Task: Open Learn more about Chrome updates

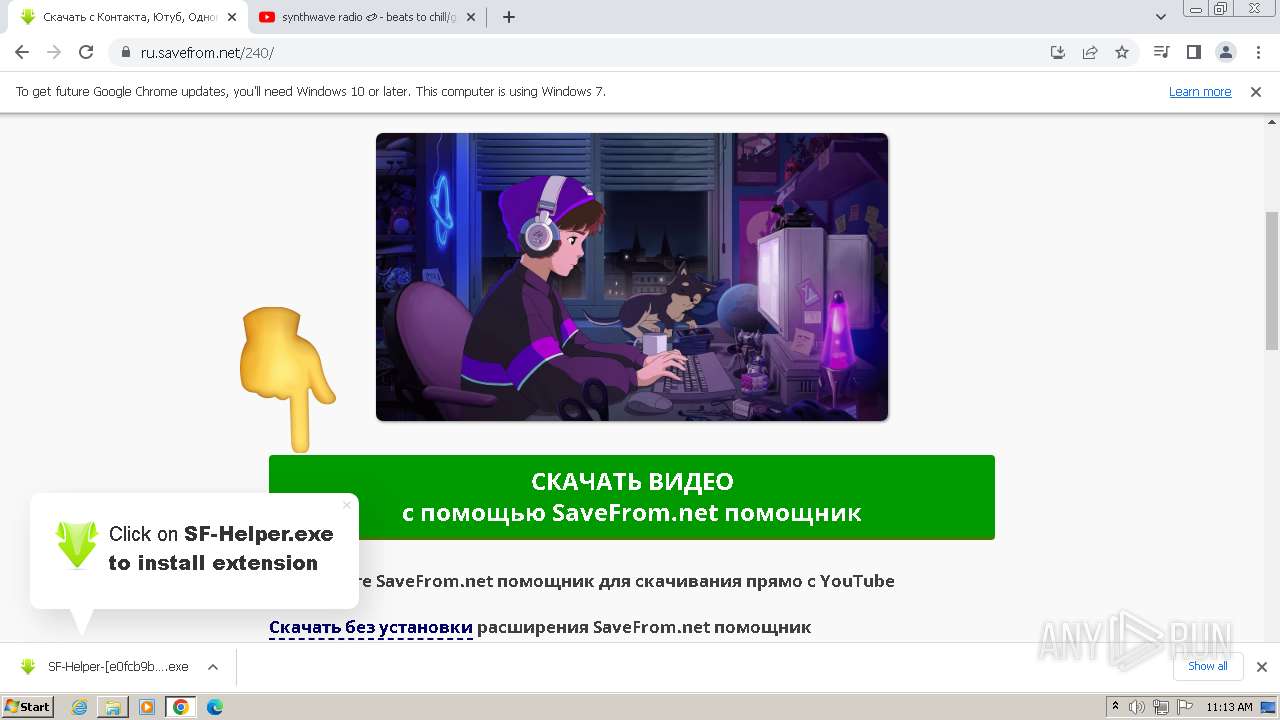Action: click(1200, 91)
